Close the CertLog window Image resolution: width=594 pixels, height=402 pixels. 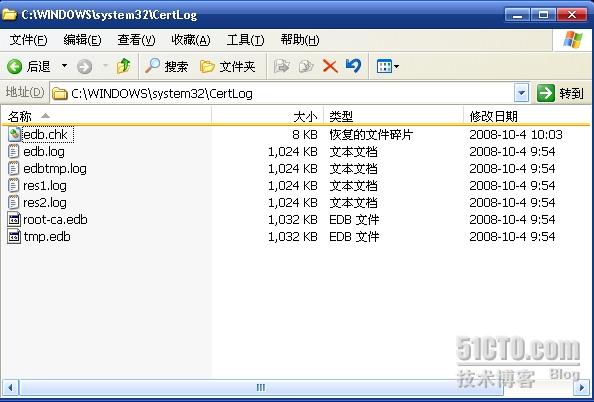tap(571, 15)
